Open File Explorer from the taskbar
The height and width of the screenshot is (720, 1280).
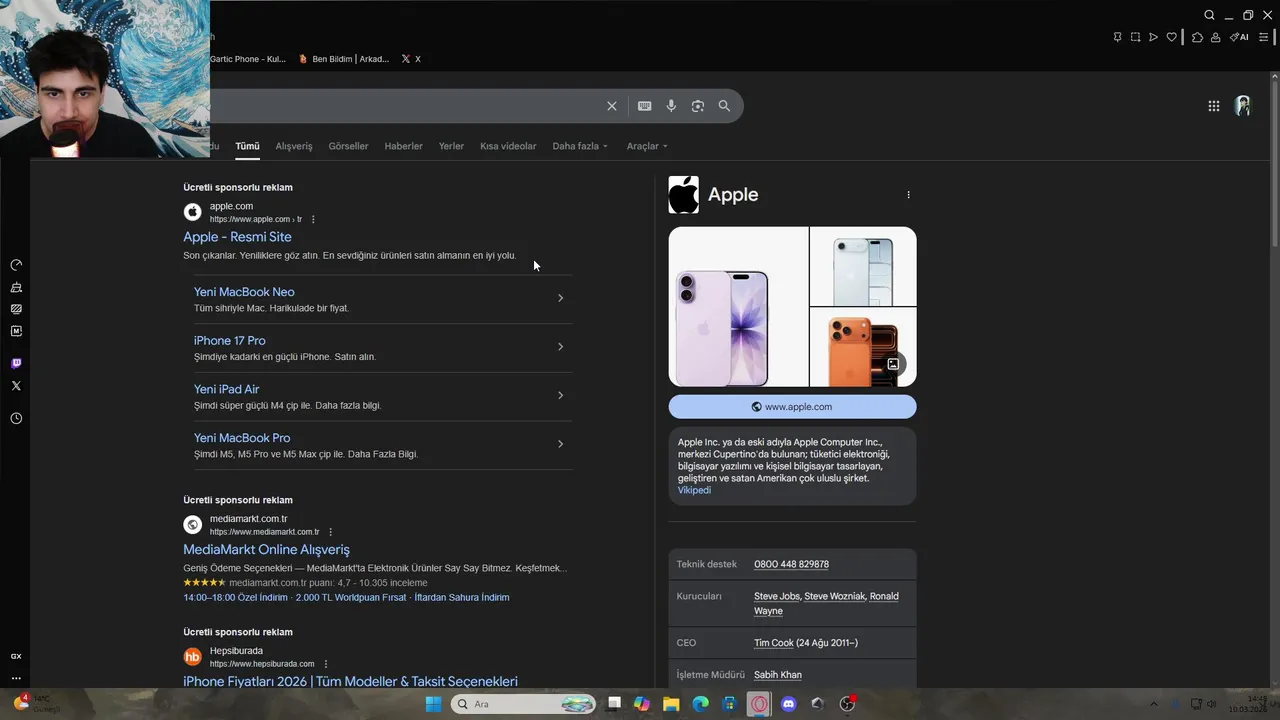click(x=671, y=704)
